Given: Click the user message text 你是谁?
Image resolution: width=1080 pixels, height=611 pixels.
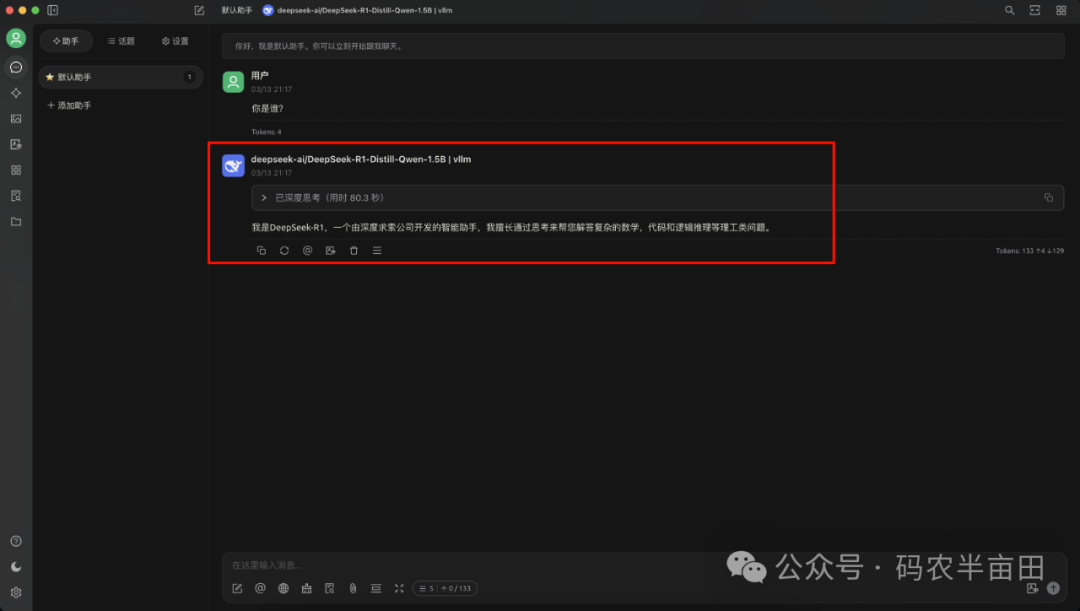Looking at the screenshot, I should (267, 108).
